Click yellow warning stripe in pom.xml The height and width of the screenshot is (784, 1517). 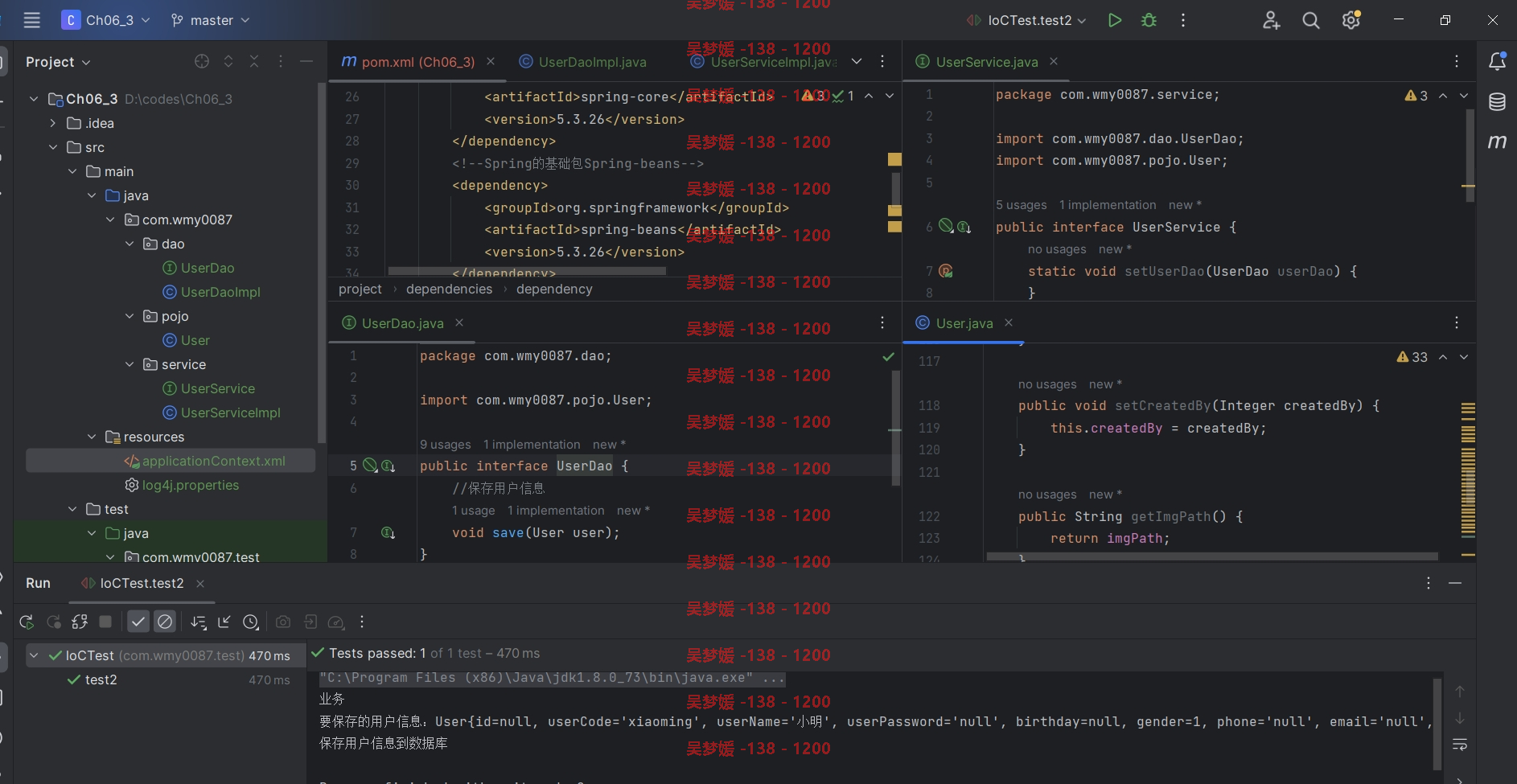[894, 159]
